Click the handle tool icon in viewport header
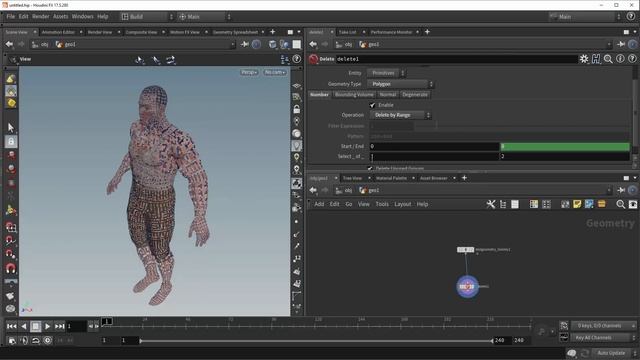 [x=171, y=60]
